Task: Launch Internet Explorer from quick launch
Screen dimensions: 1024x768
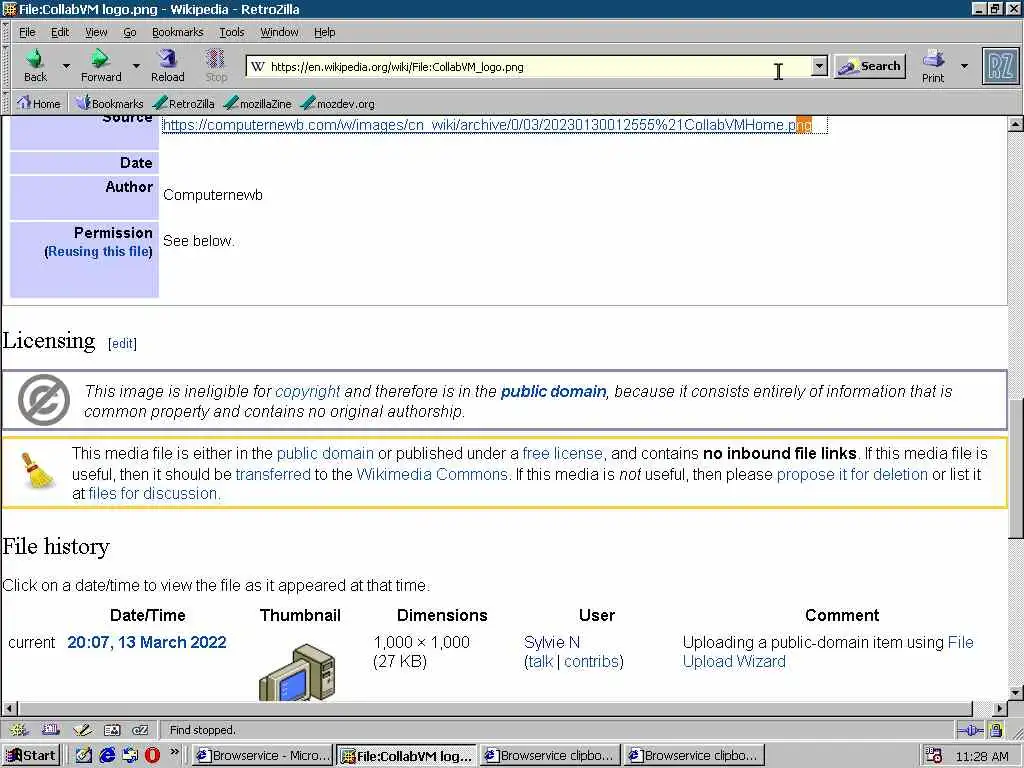Action: tap(107, 755)
